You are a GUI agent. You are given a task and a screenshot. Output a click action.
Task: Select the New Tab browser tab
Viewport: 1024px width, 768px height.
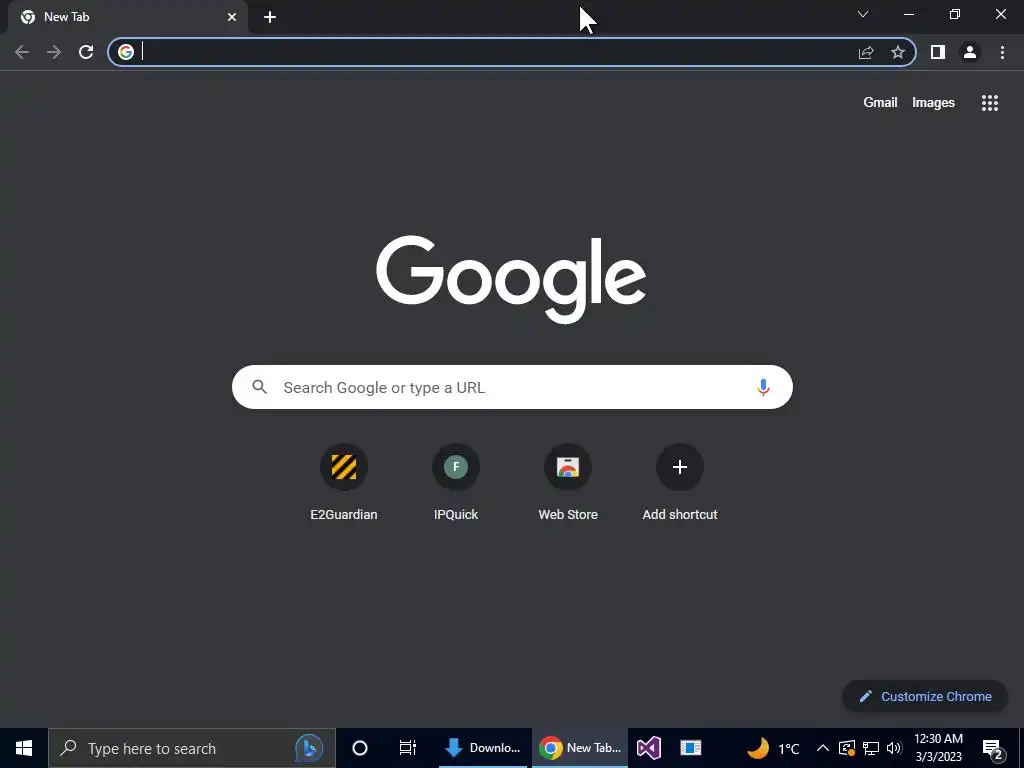128,17
